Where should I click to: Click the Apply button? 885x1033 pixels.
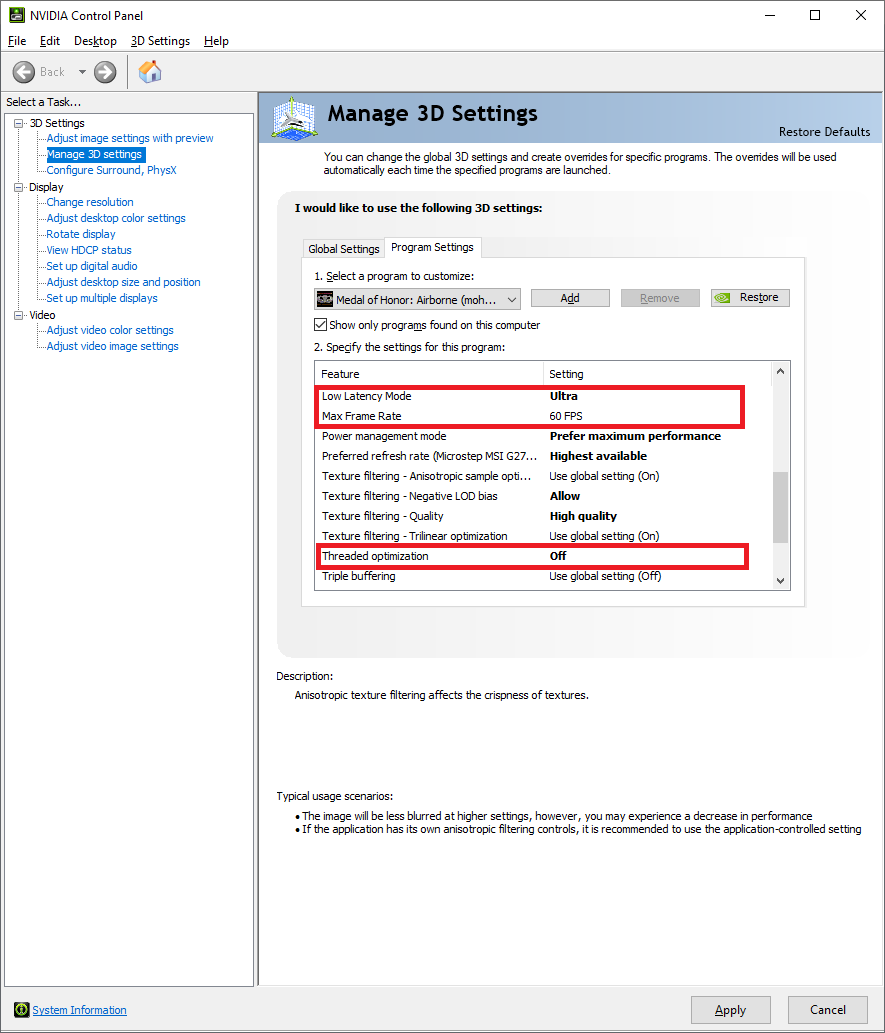730,1010
